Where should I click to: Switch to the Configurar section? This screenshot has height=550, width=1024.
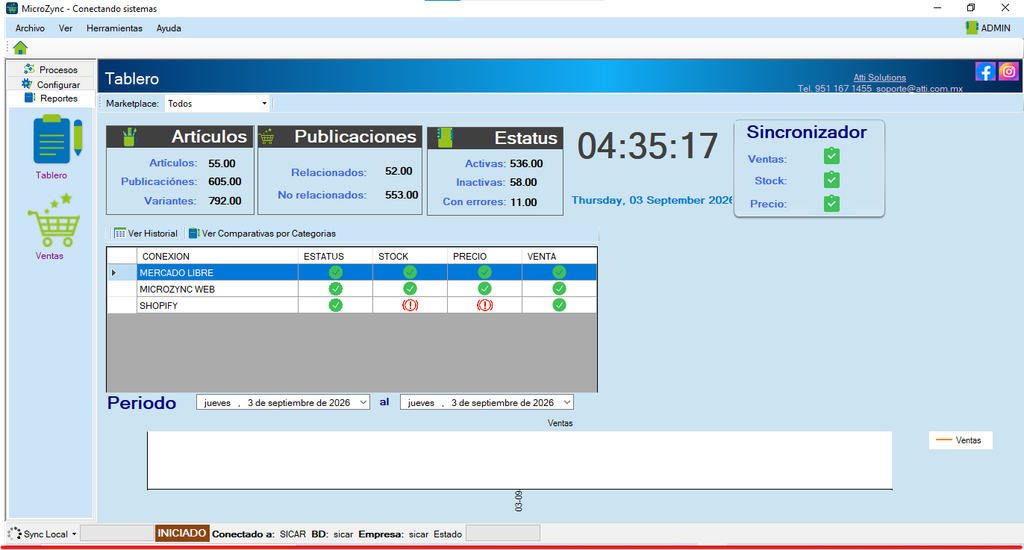50,84
